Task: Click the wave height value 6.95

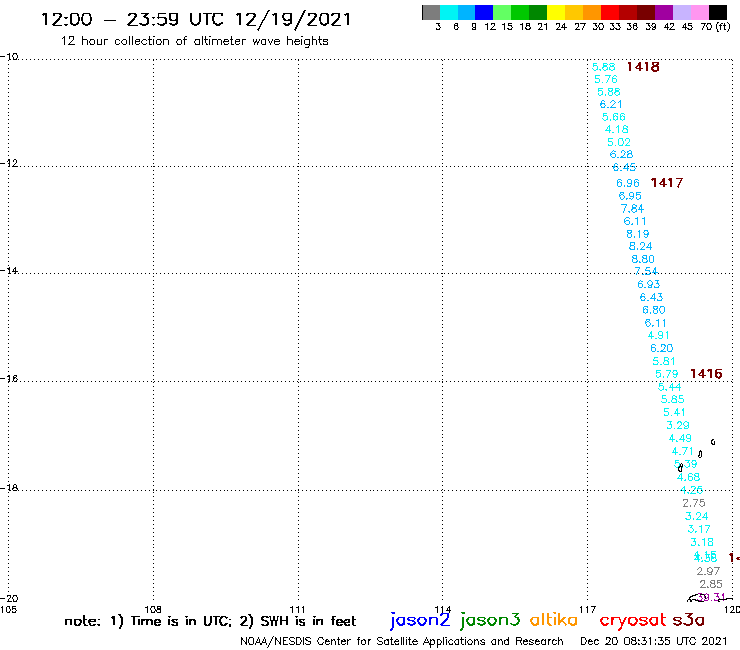Action: point(630,196)
